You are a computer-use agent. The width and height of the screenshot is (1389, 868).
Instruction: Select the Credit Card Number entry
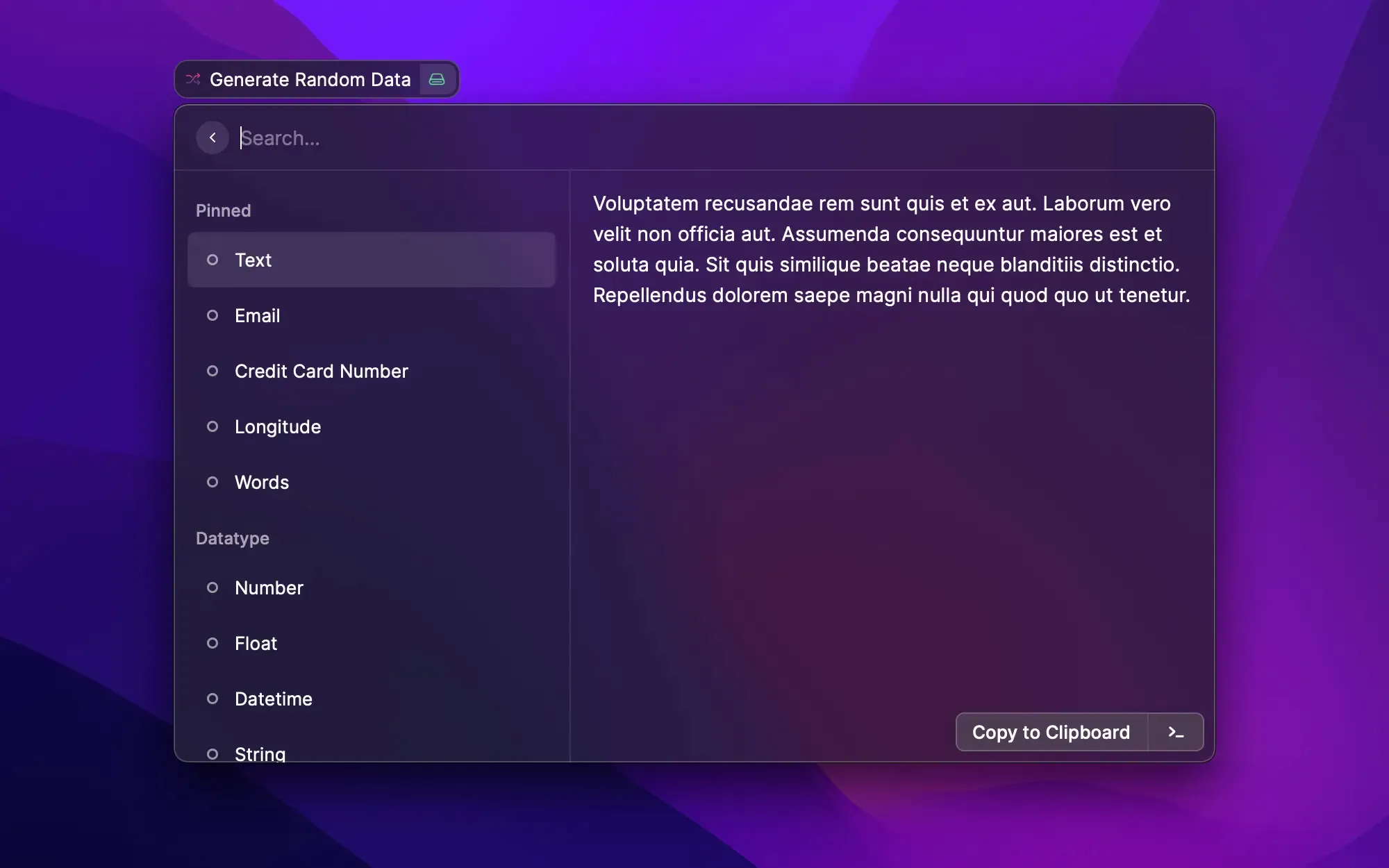coord(321,371)
